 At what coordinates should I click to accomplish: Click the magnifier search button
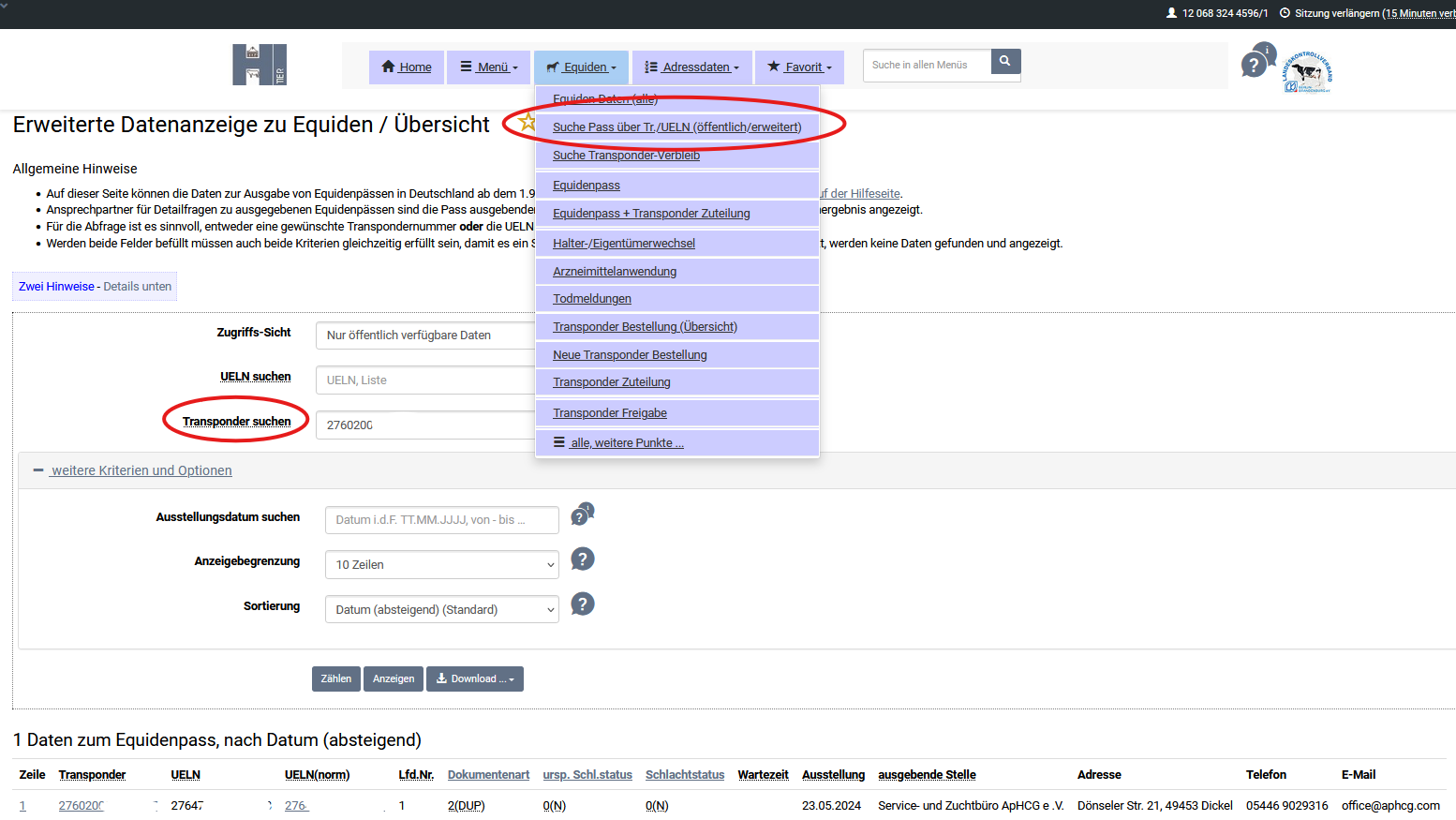1004,62
